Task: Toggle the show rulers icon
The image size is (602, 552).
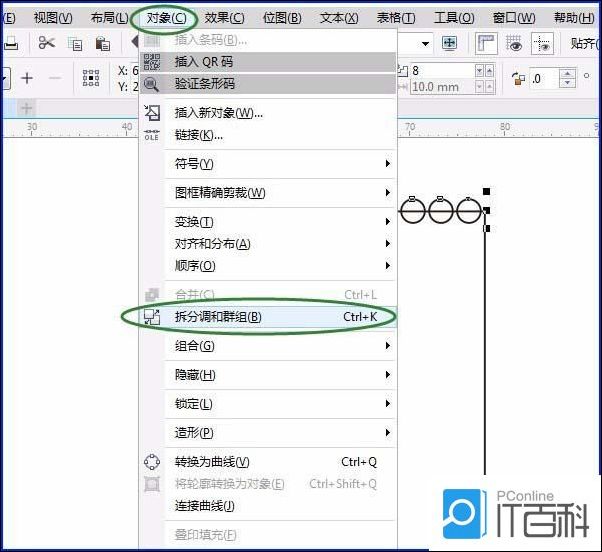Action: coord(486,43)
